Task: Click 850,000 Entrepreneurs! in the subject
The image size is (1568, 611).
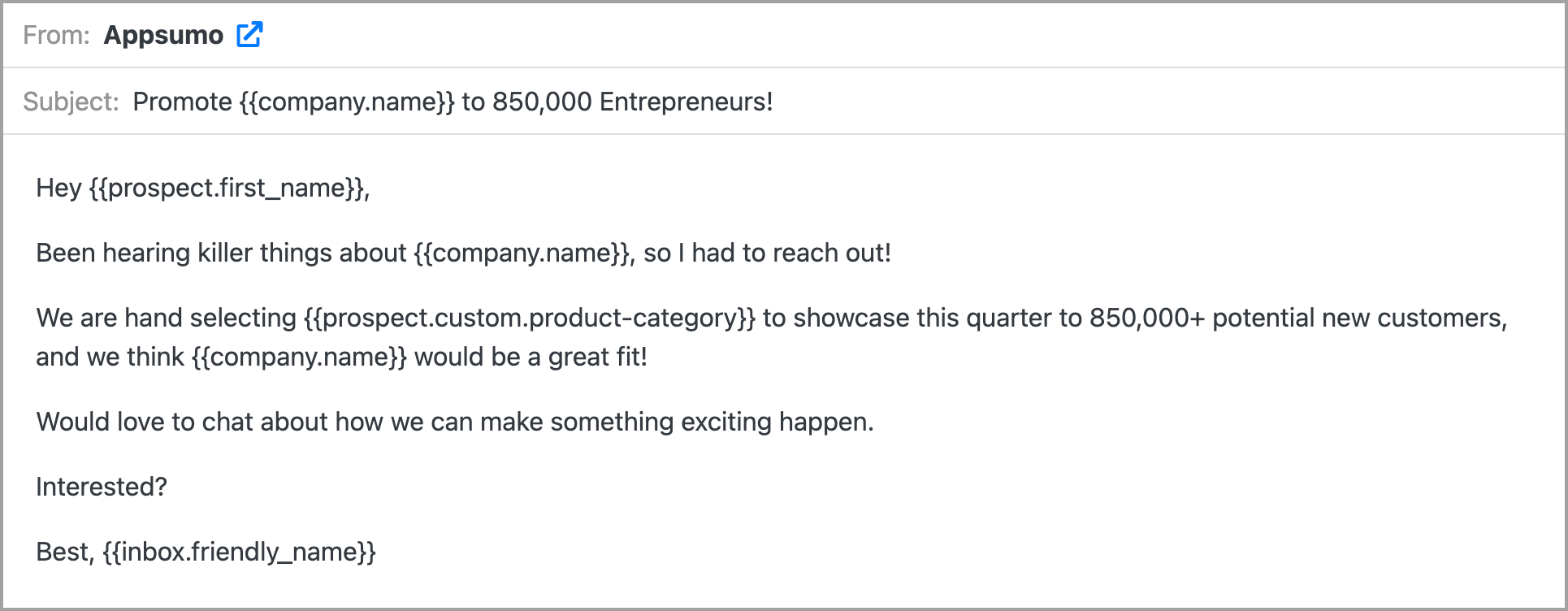Action: (632, 102)
